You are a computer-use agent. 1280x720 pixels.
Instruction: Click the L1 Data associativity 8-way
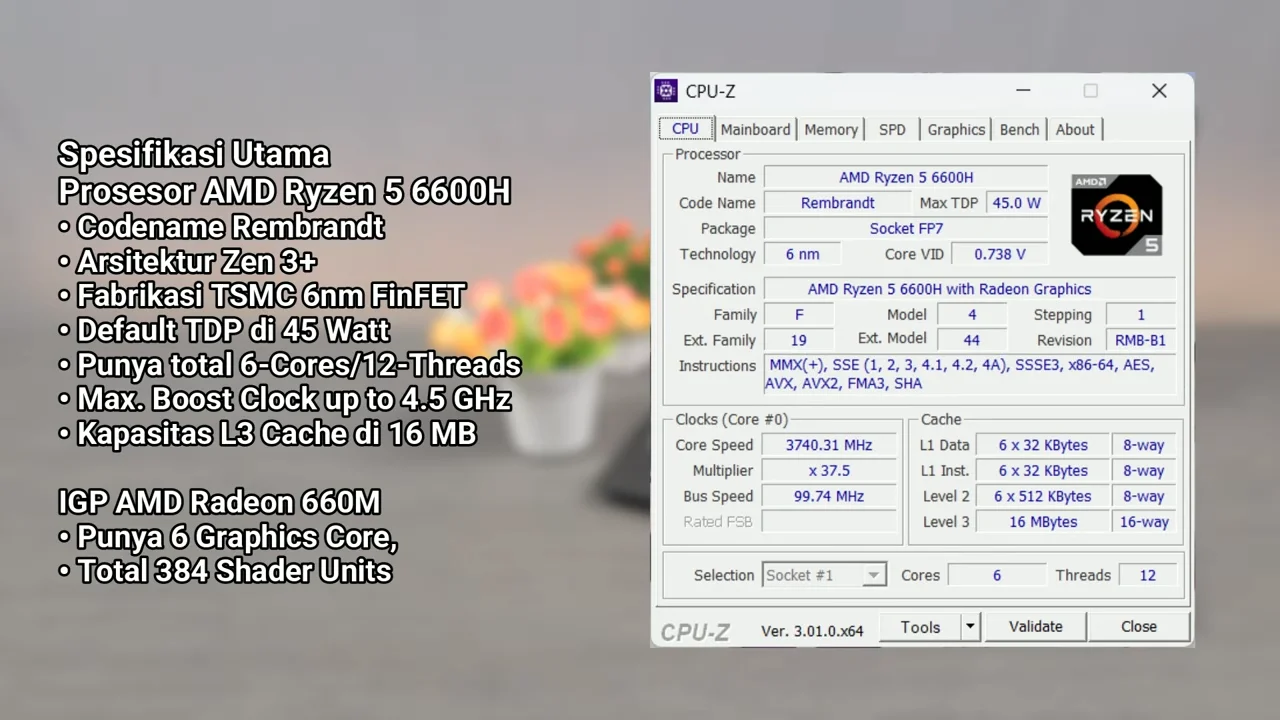coord(1144,445)
